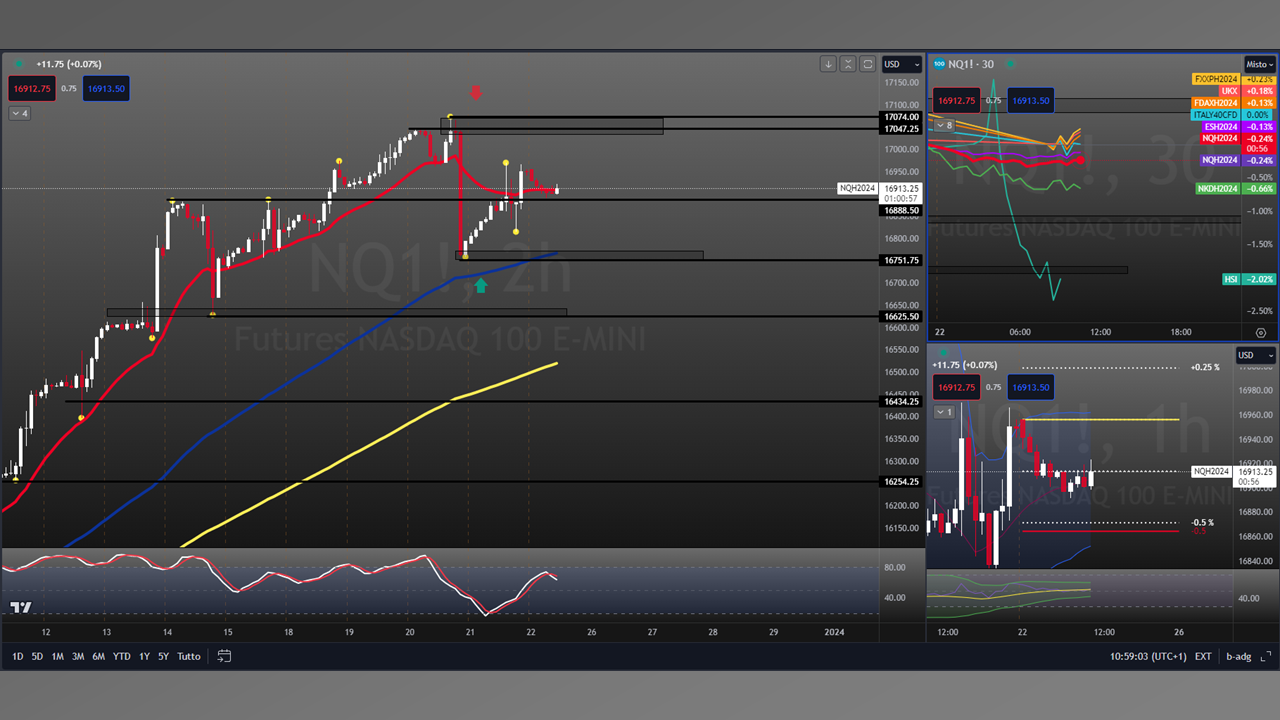Click the 16751.75 price level label
Screen dimensions: 1280x720
902,260
